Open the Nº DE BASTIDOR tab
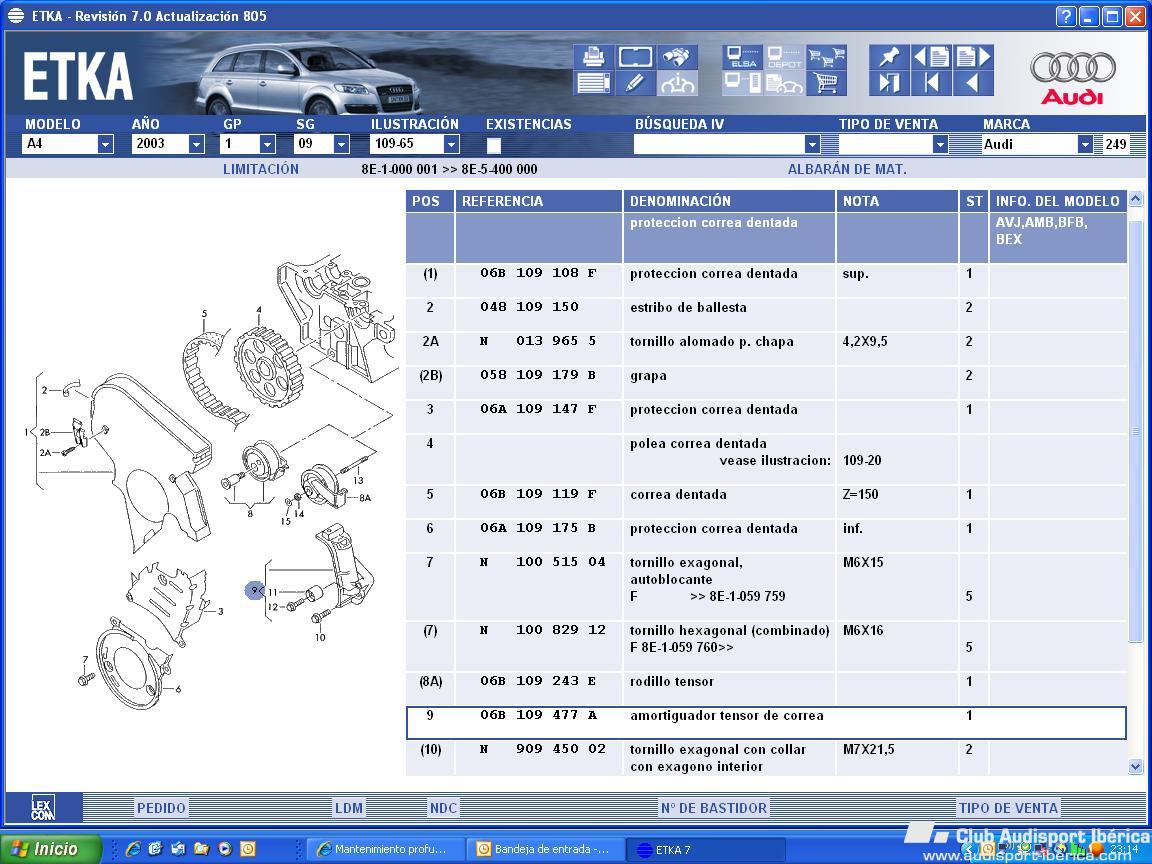 click(713, 808)
